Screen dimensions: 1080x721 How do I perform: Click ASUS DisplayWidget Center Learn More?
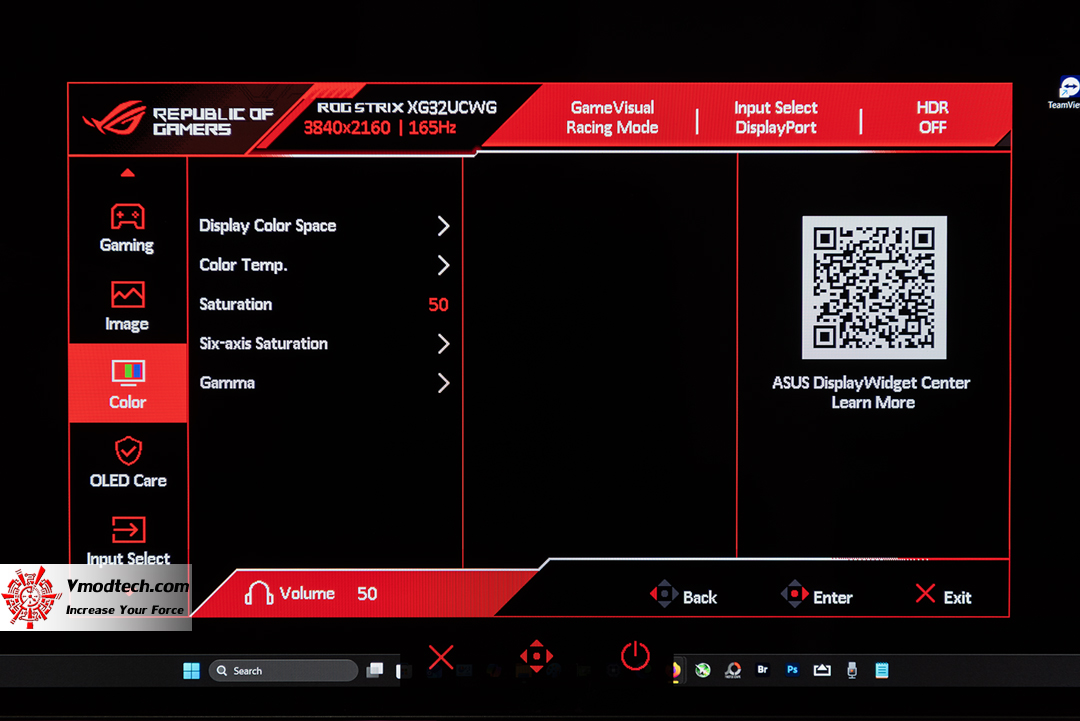click(872, 393)
